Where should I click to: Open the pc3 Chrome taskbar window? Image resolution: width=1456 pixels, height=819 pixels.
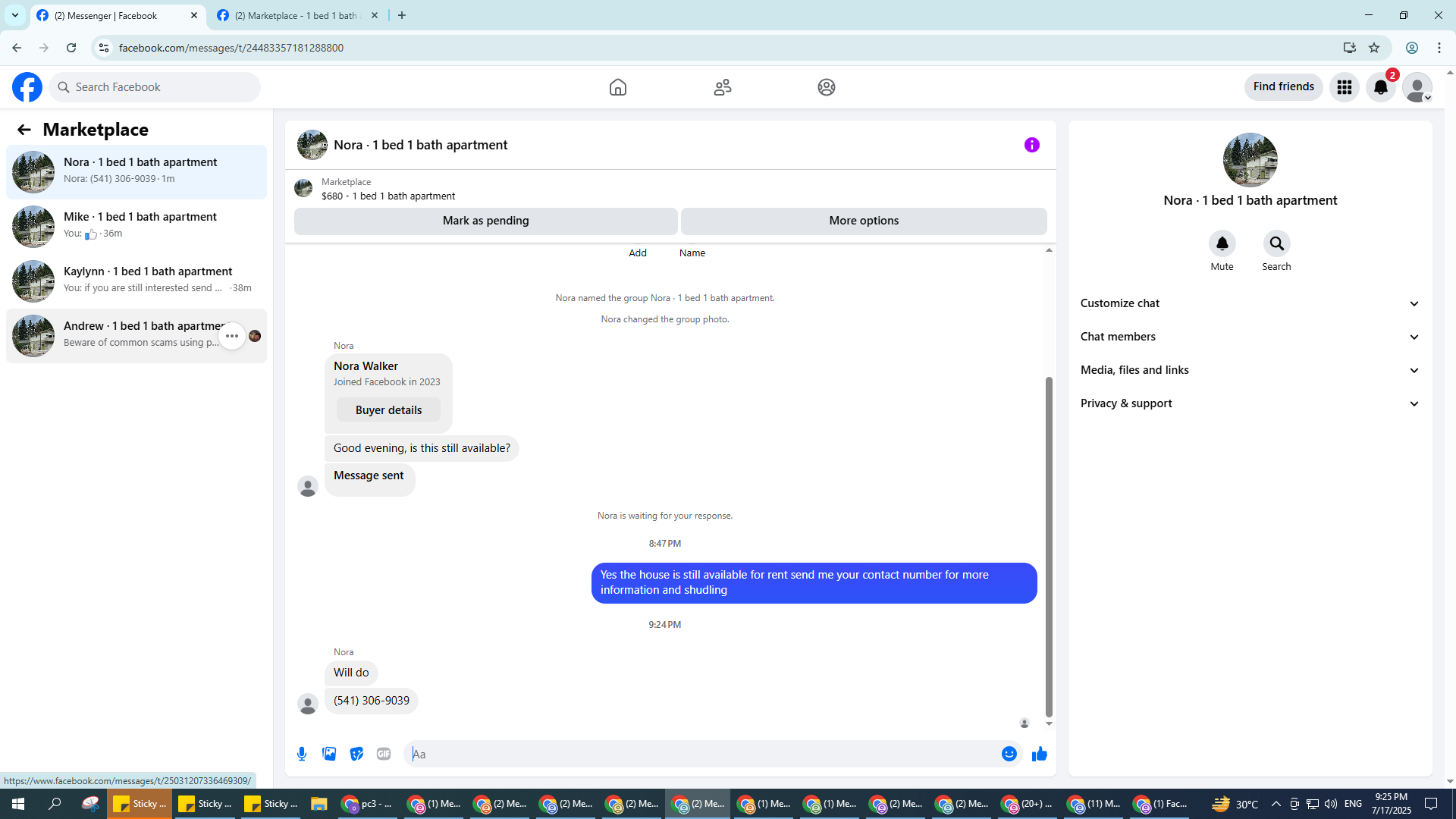pos(368,804)
